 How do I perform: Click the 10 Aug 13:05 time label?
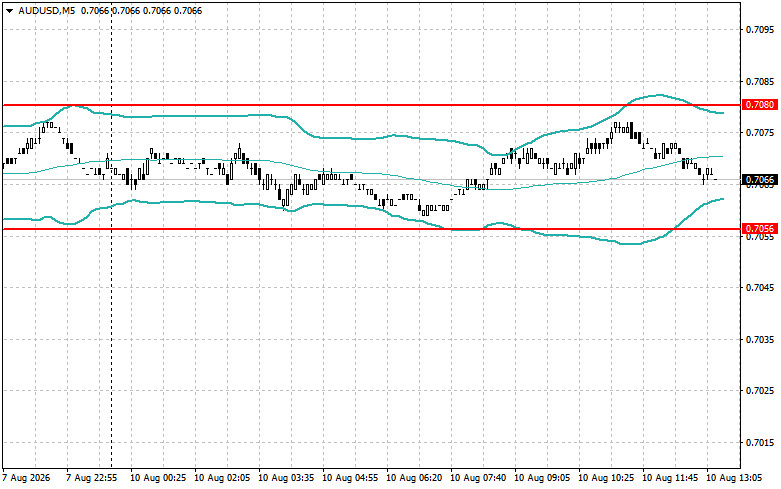734,478
